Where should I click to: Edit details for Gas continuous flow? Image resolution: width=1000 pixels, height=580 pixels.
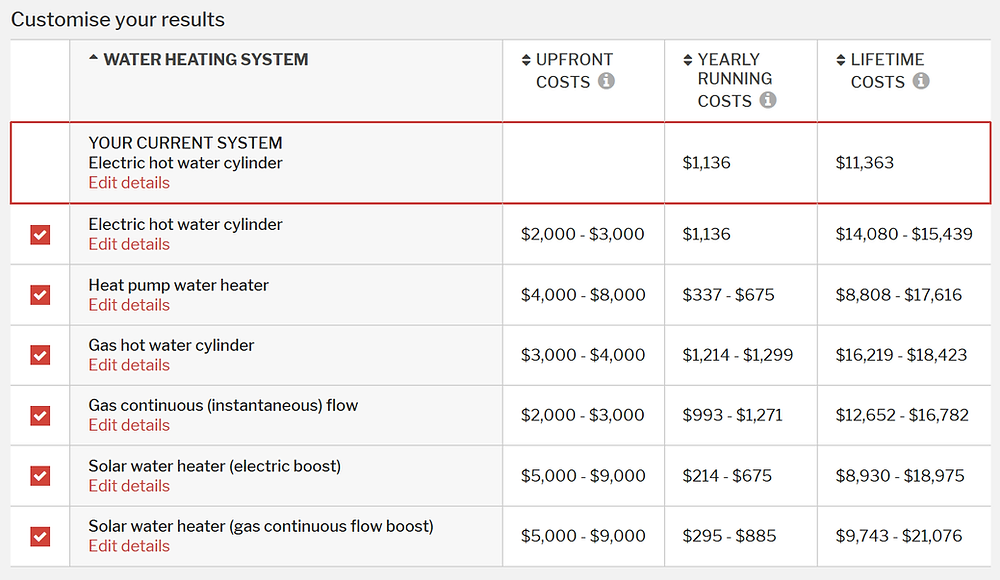[129, 425]
